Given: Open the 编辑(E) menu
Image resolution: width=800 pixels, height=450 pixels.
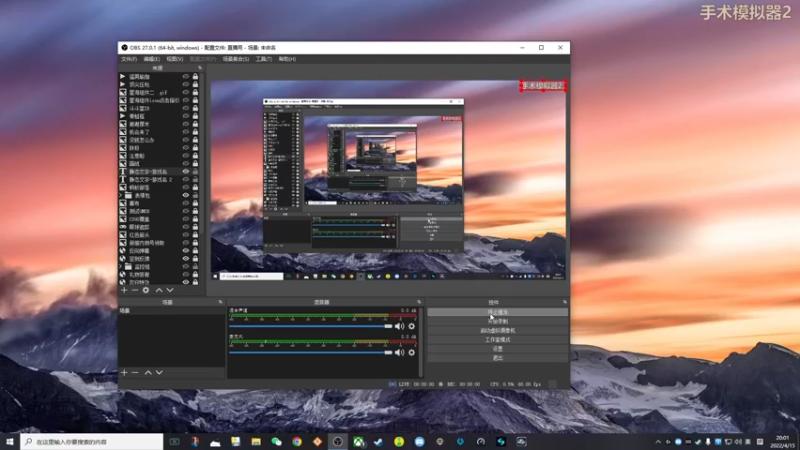Looking at the screenshot, I should 152,59.
